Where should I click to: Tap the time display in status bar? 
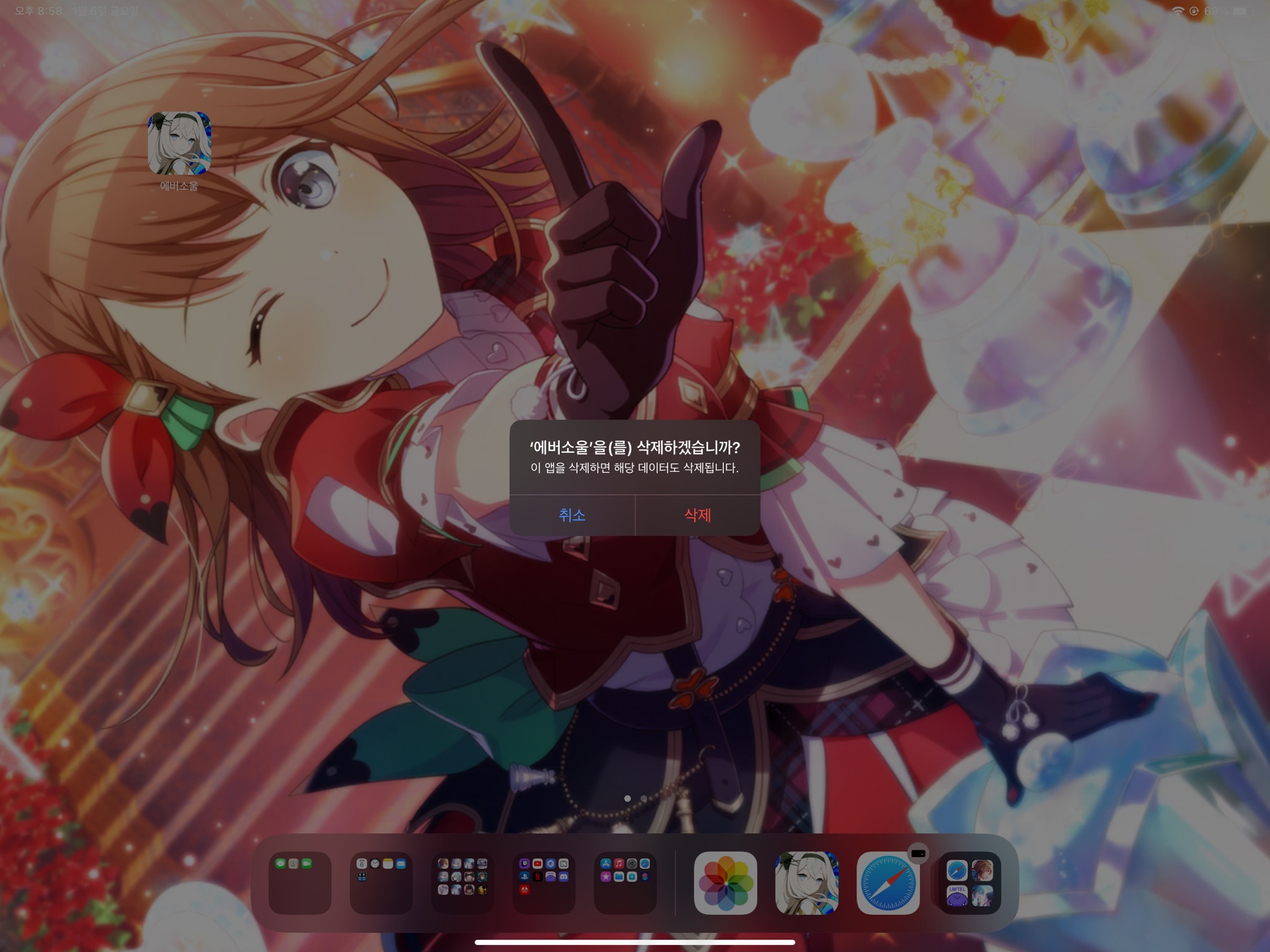click(x=38, y=11)
